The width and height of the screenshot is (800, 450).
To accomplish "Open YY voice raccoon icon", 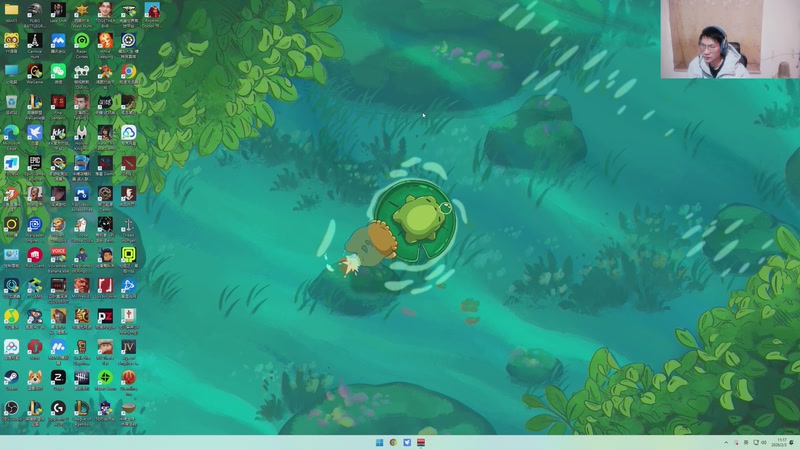I will point(11,40).
